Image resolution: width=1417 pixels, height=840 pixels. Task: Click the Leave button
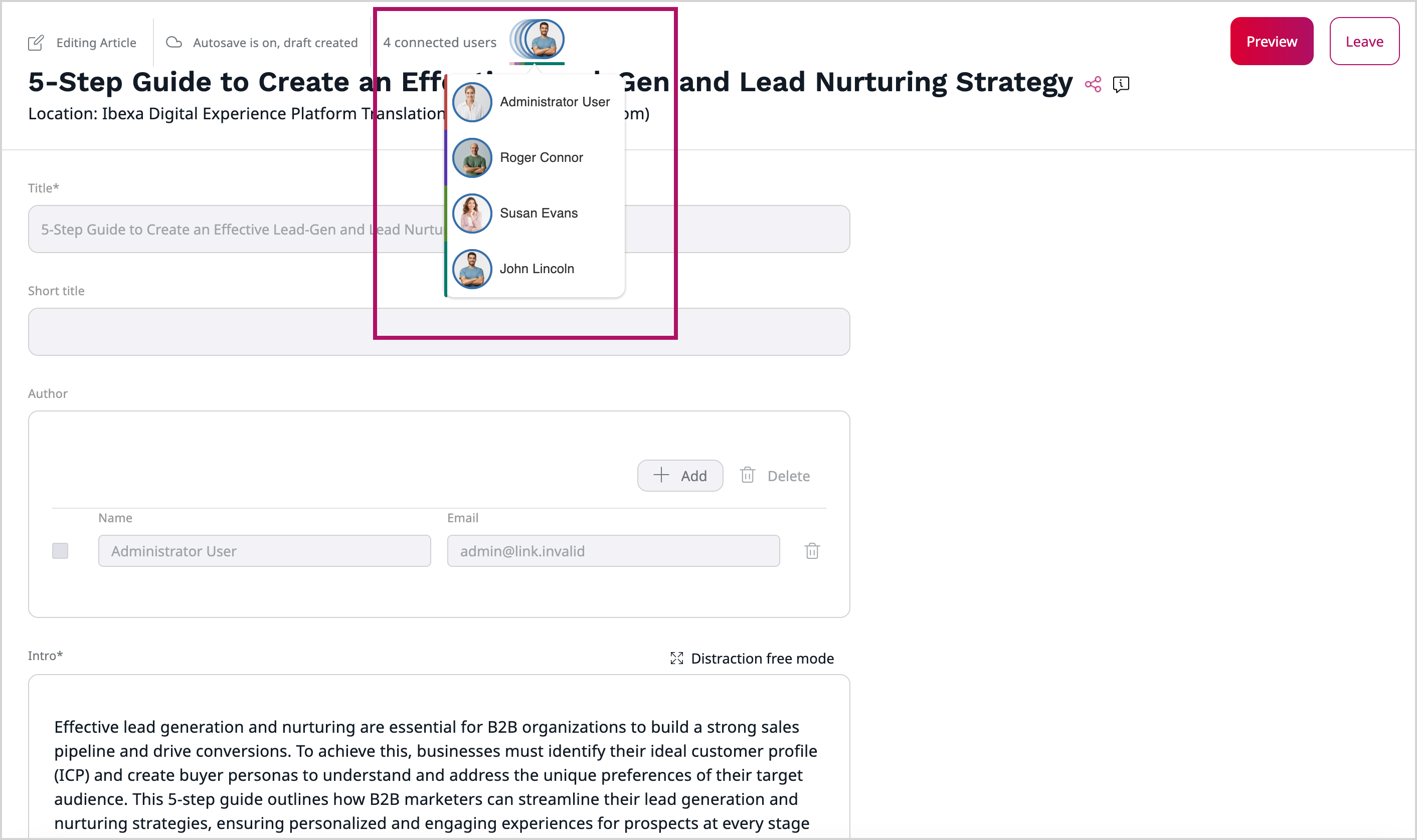tap(1364, 41)
